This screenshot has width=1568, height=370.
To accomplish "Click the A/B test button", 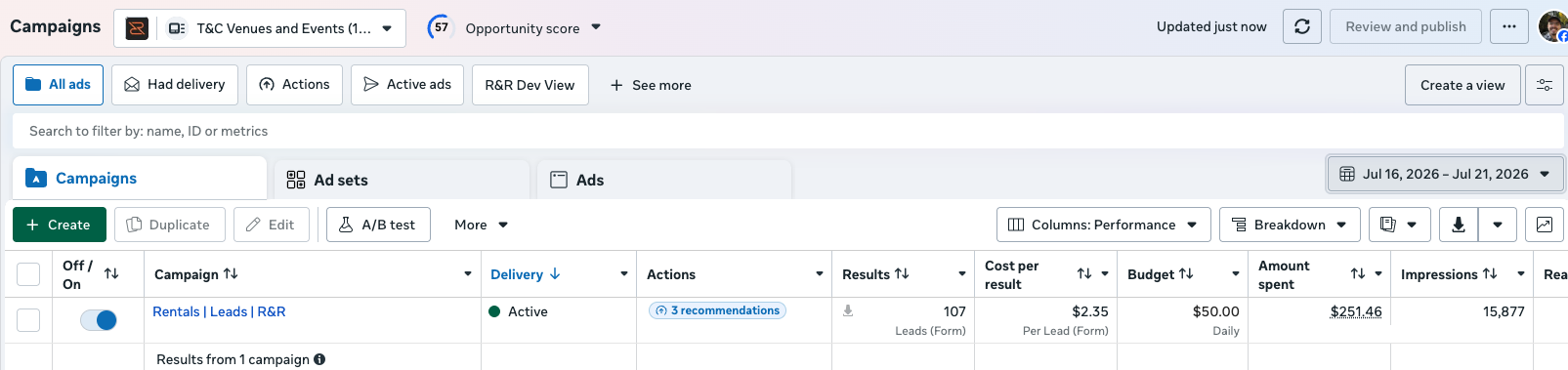I will [x=378, y=225].
